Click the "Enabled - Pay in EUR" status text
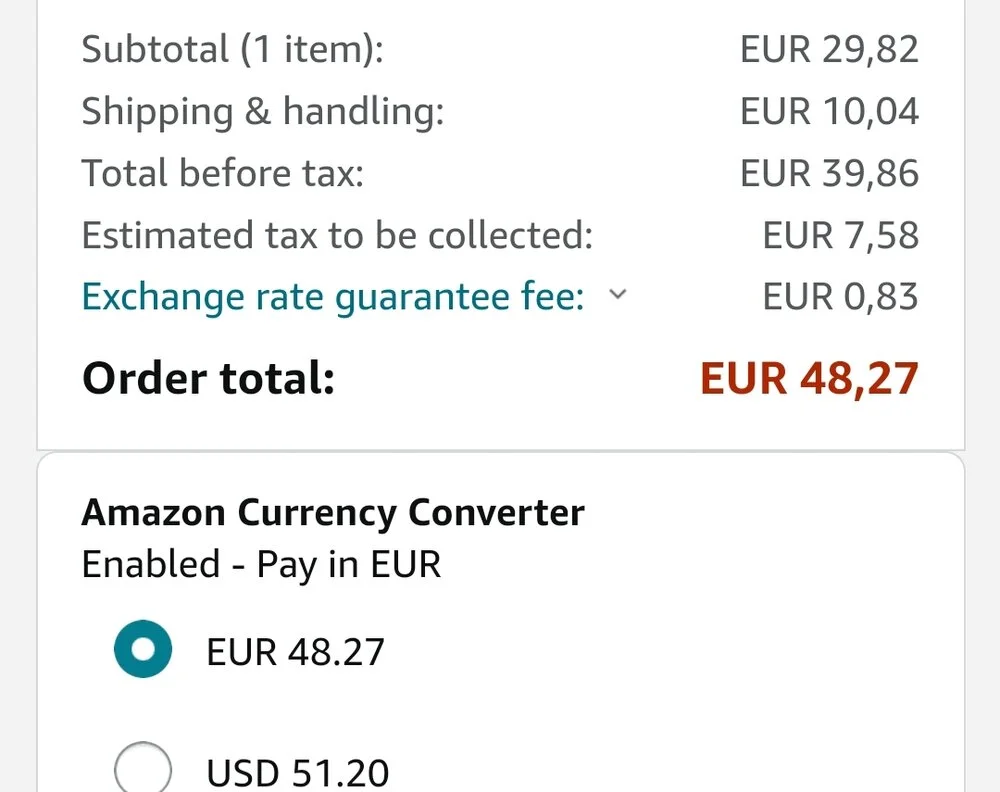 (261, 565)
